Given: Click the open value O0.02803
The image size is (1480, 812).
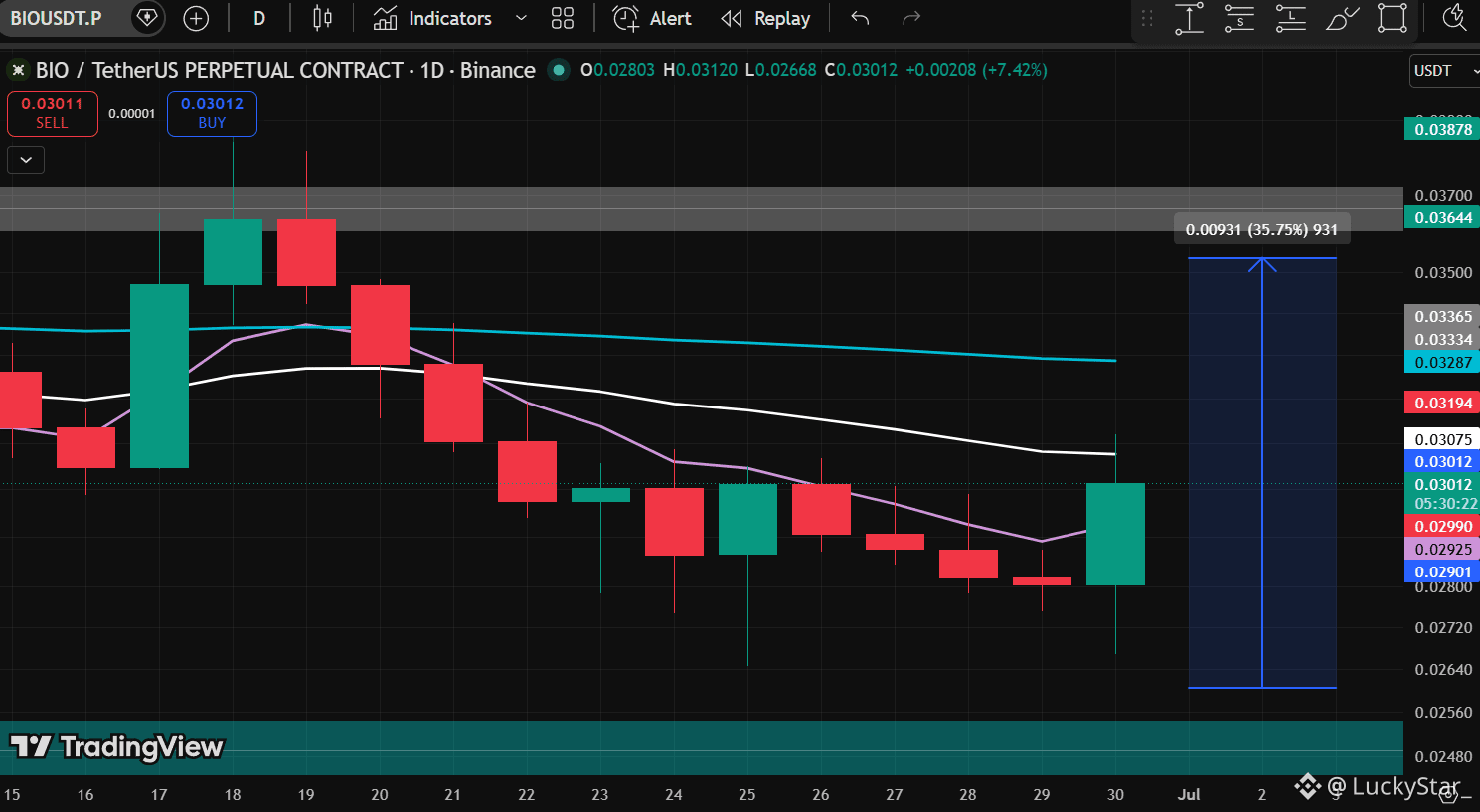Looking at the screenshot, I should (617, 70).
